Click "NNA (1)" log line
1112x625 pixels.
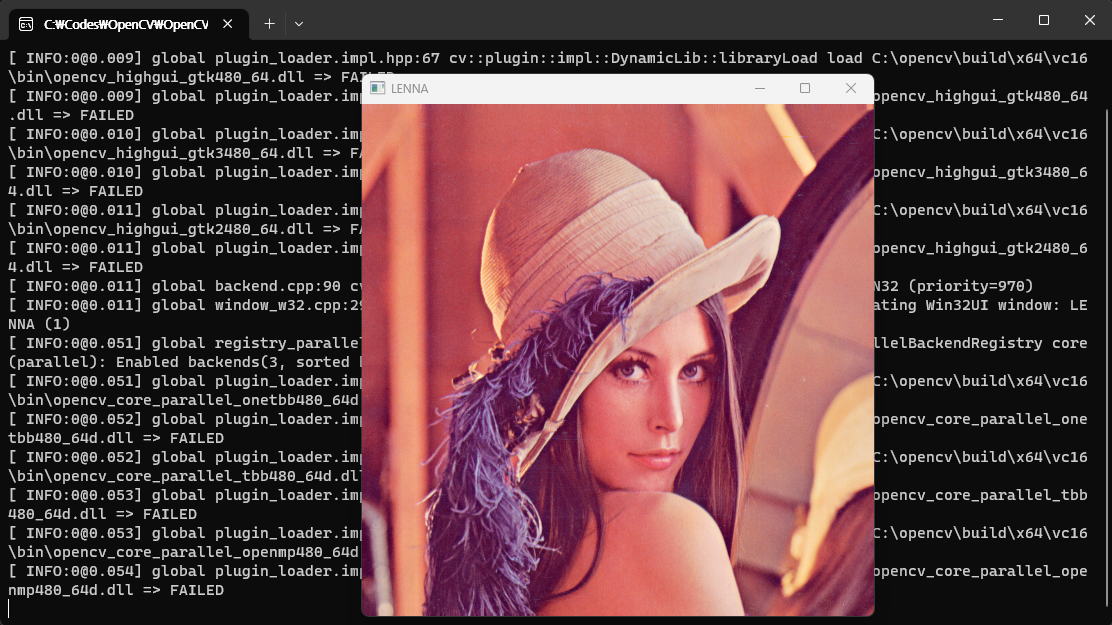pyautogui.click(x=39, y=324)
